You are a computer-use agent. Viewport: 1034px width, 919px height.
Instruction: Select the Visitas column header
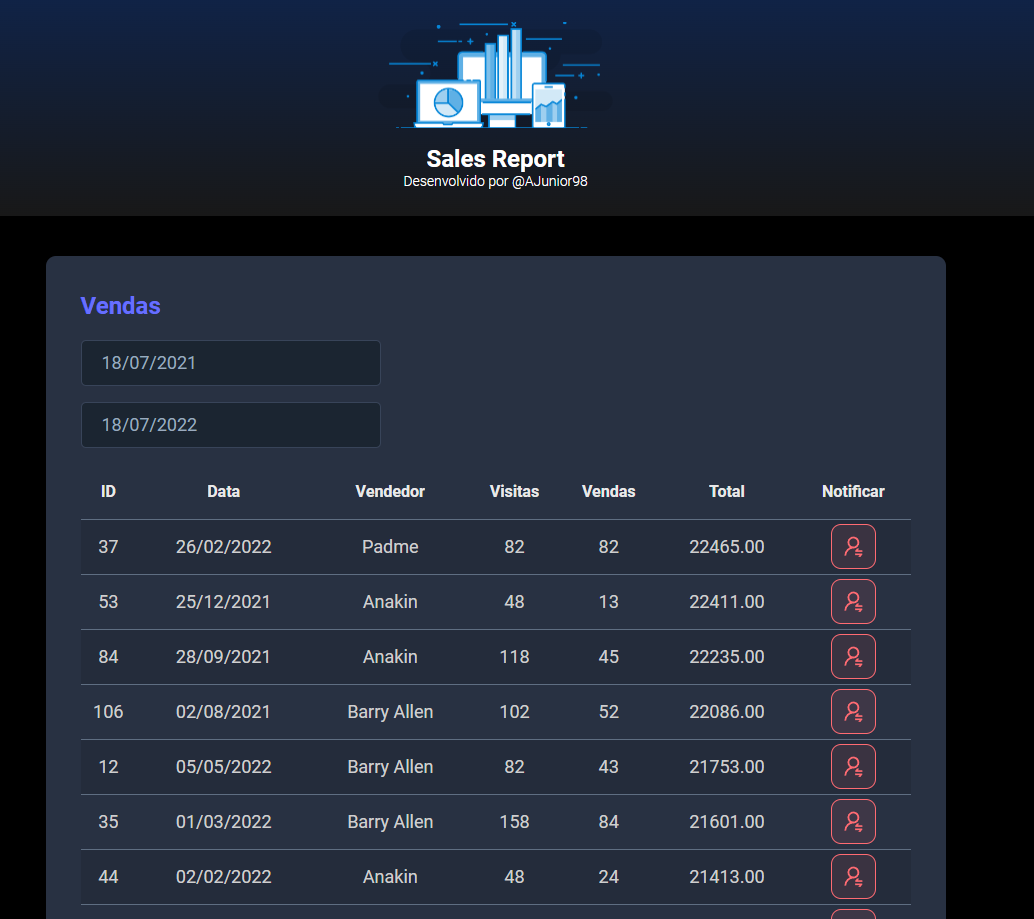[x=514, y=491]
